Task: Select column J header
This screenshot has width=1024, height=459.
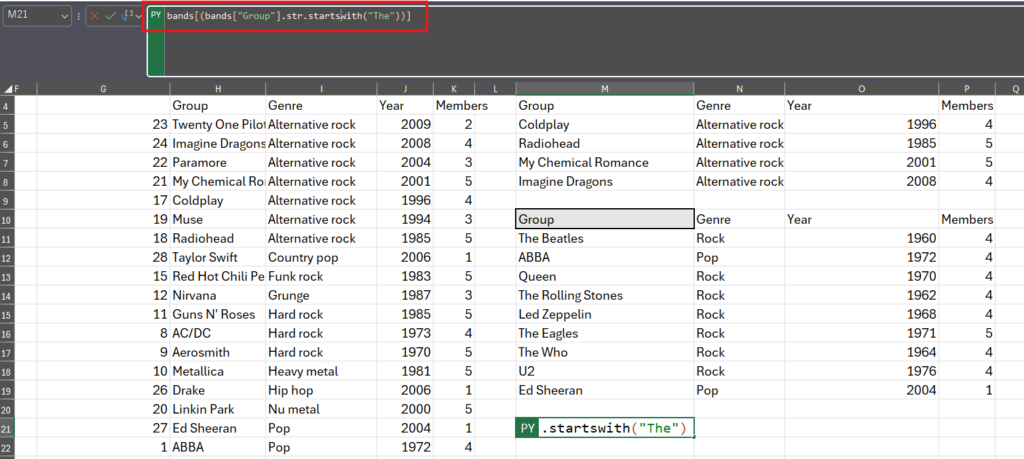Action: 405,88
